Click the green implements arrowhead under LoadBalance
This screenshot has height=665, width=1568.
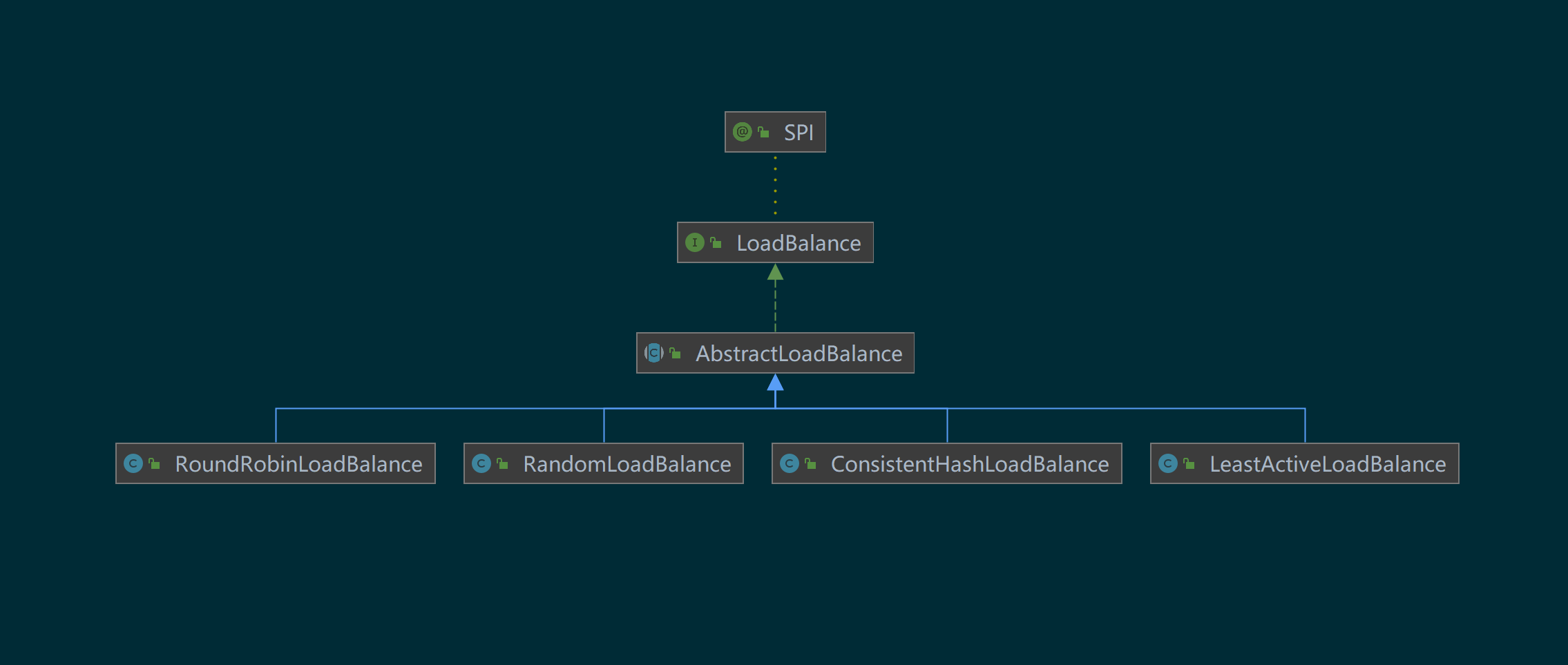click(775, 272)
